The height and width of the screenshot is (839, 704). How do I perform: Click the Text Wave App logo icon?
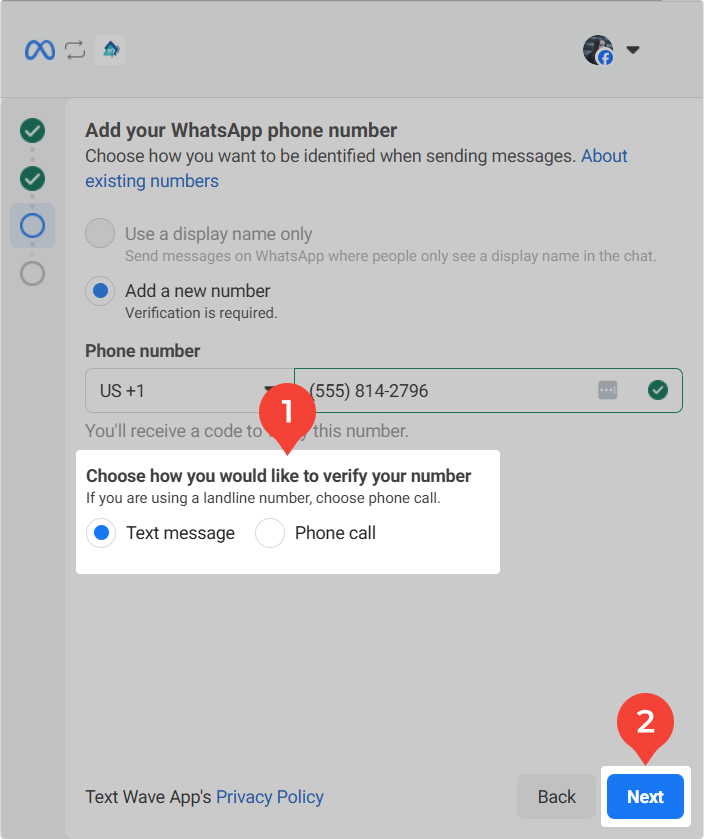click(110, 50)
